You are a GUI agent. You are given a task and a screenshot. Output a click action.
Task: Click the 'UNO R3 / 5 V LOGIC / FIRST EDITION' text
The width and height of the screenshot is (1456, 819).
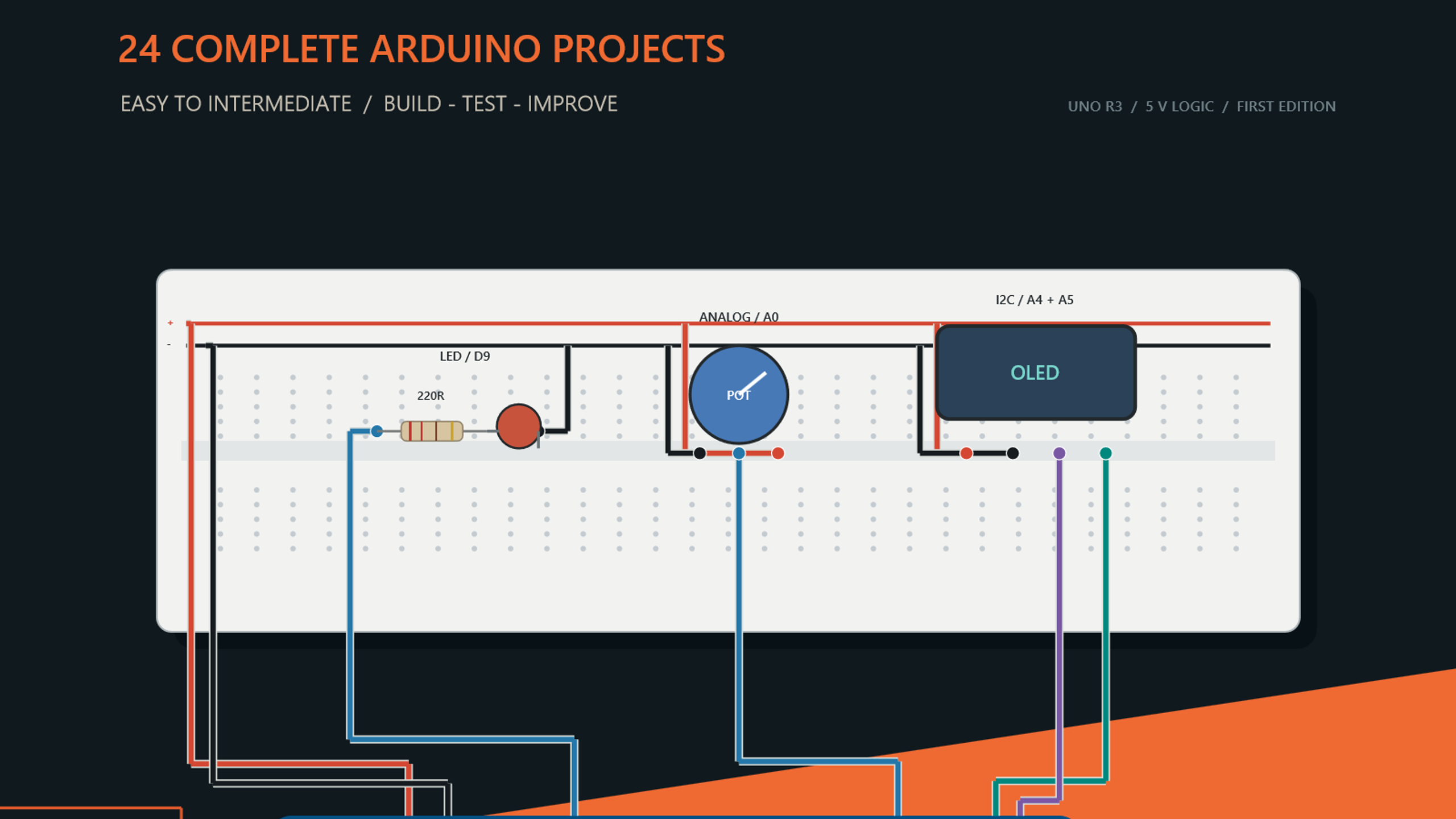1202,106
